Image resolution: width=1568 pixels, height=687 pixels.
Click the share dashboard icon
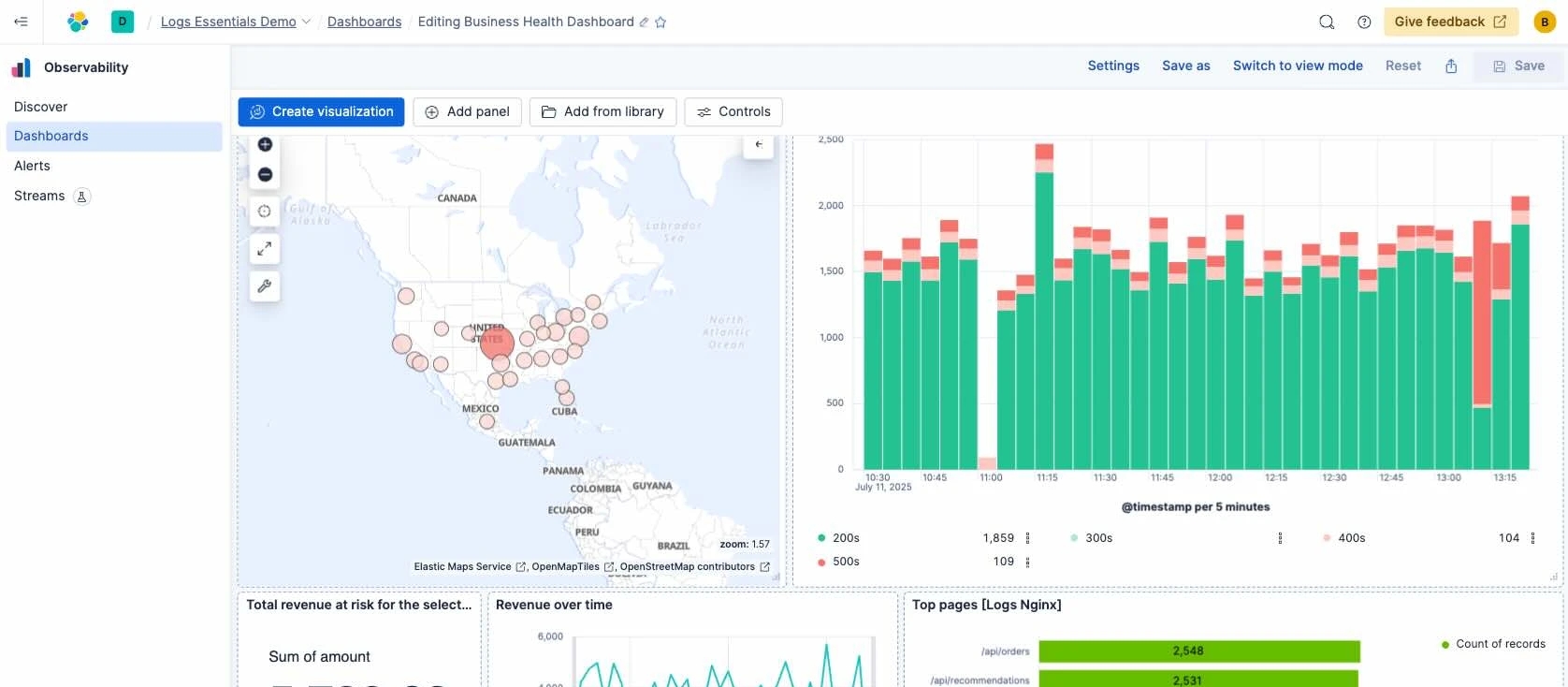tap(1450, 66)
